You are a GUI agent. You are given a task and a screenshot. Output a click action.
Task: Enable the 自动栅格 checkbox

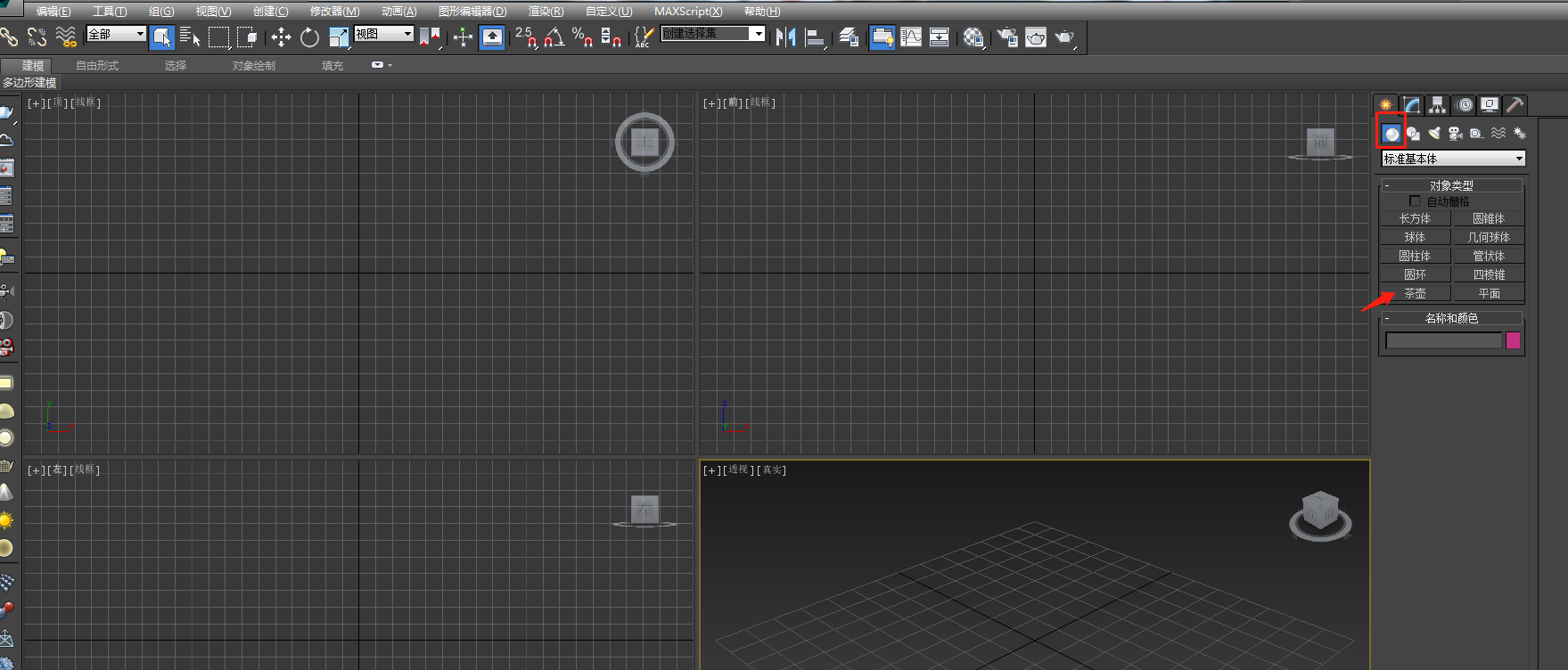pyautogui.click(x=1415, y=201)
